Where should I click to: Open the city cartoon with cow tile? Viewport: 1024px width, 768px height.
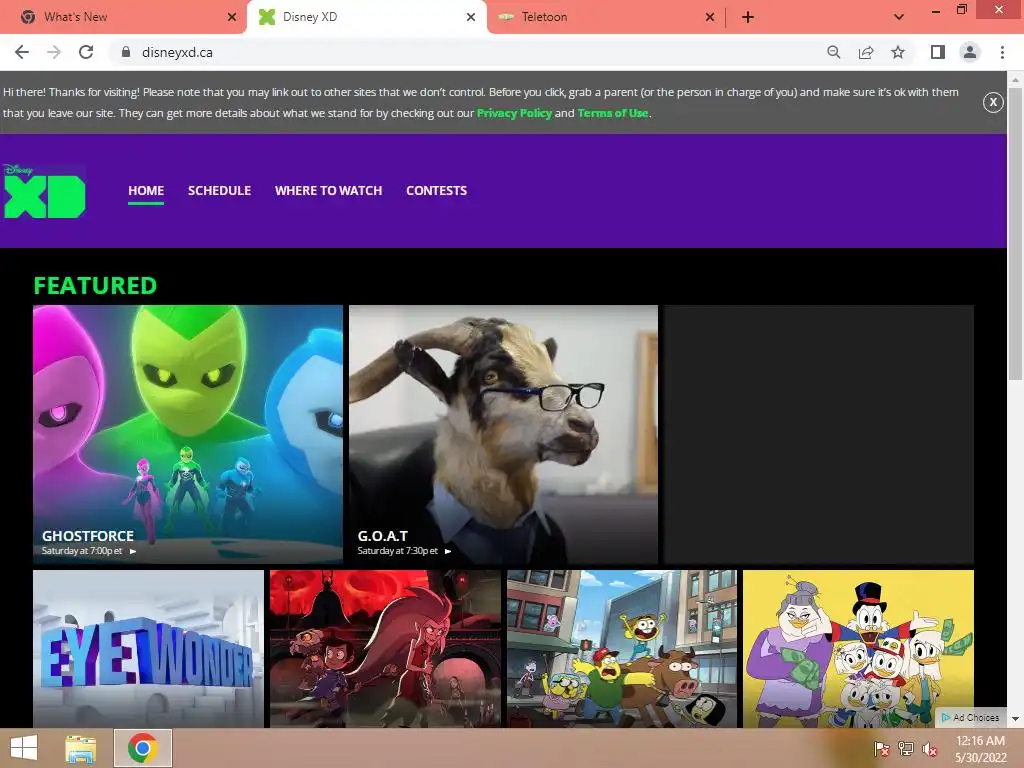[622, 648]
